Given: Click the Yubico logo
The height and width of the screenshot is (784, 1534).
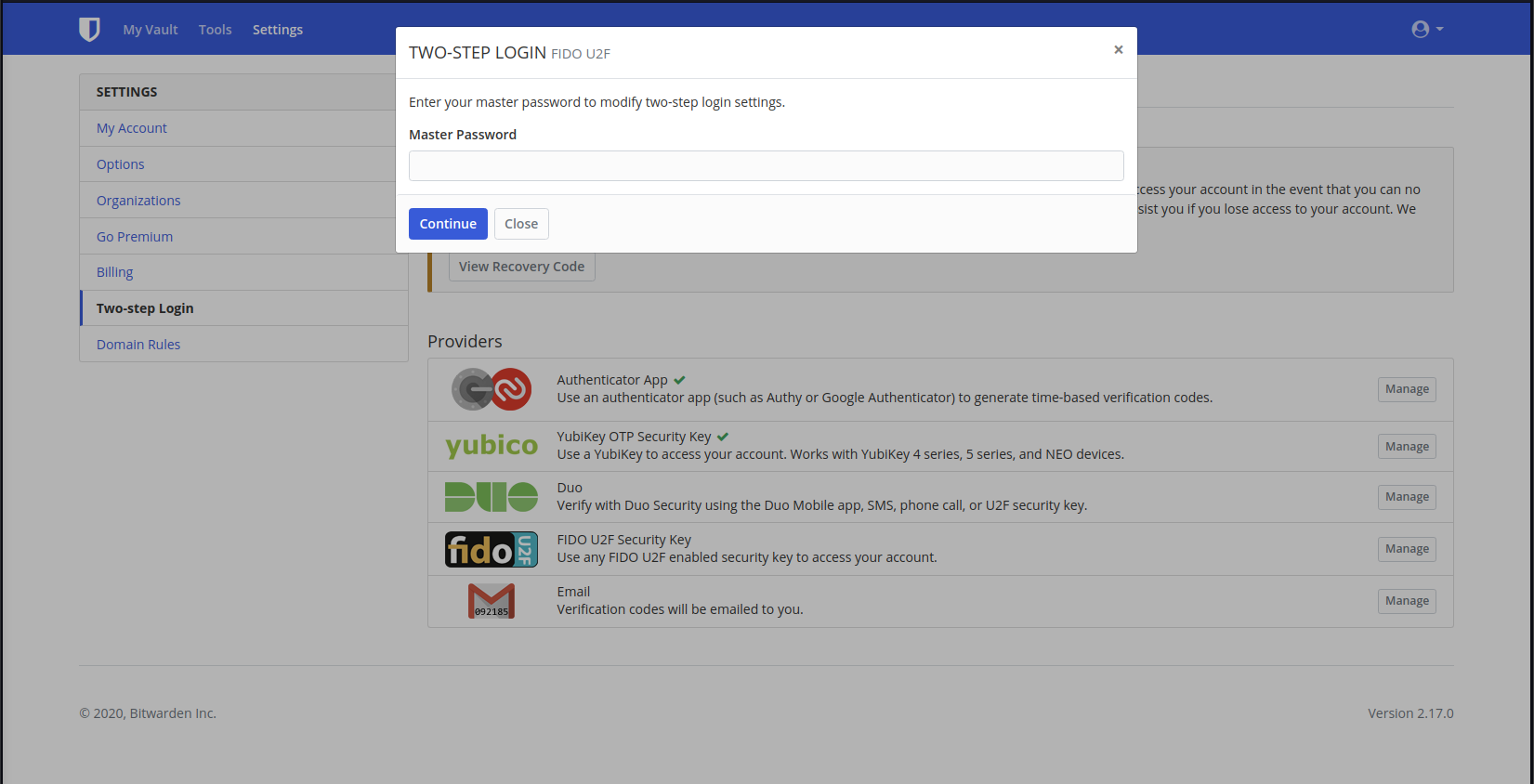Looking at the screenshot, I should click(492, 446).
